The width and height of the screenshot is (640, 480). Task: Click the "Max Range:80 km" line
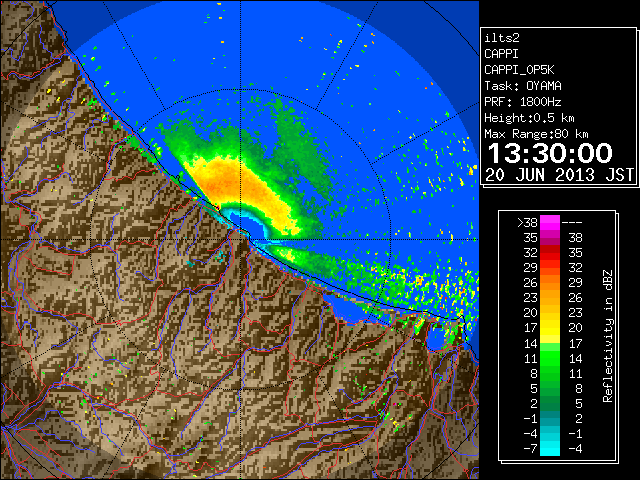point(536,134)
